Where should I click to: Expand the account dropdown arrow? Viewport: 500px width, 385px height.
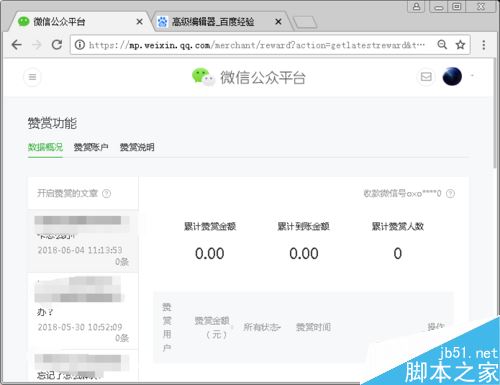pyautogui.click(x=472, y=76)
